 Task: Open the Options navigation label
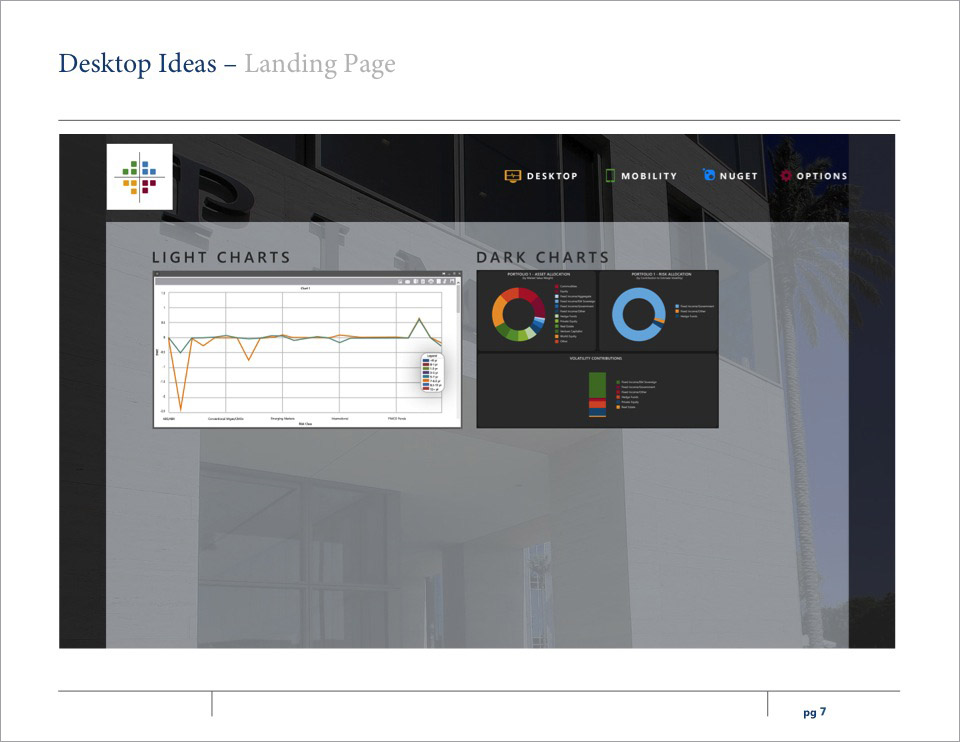pyautogui.click(x=821, y=176)
